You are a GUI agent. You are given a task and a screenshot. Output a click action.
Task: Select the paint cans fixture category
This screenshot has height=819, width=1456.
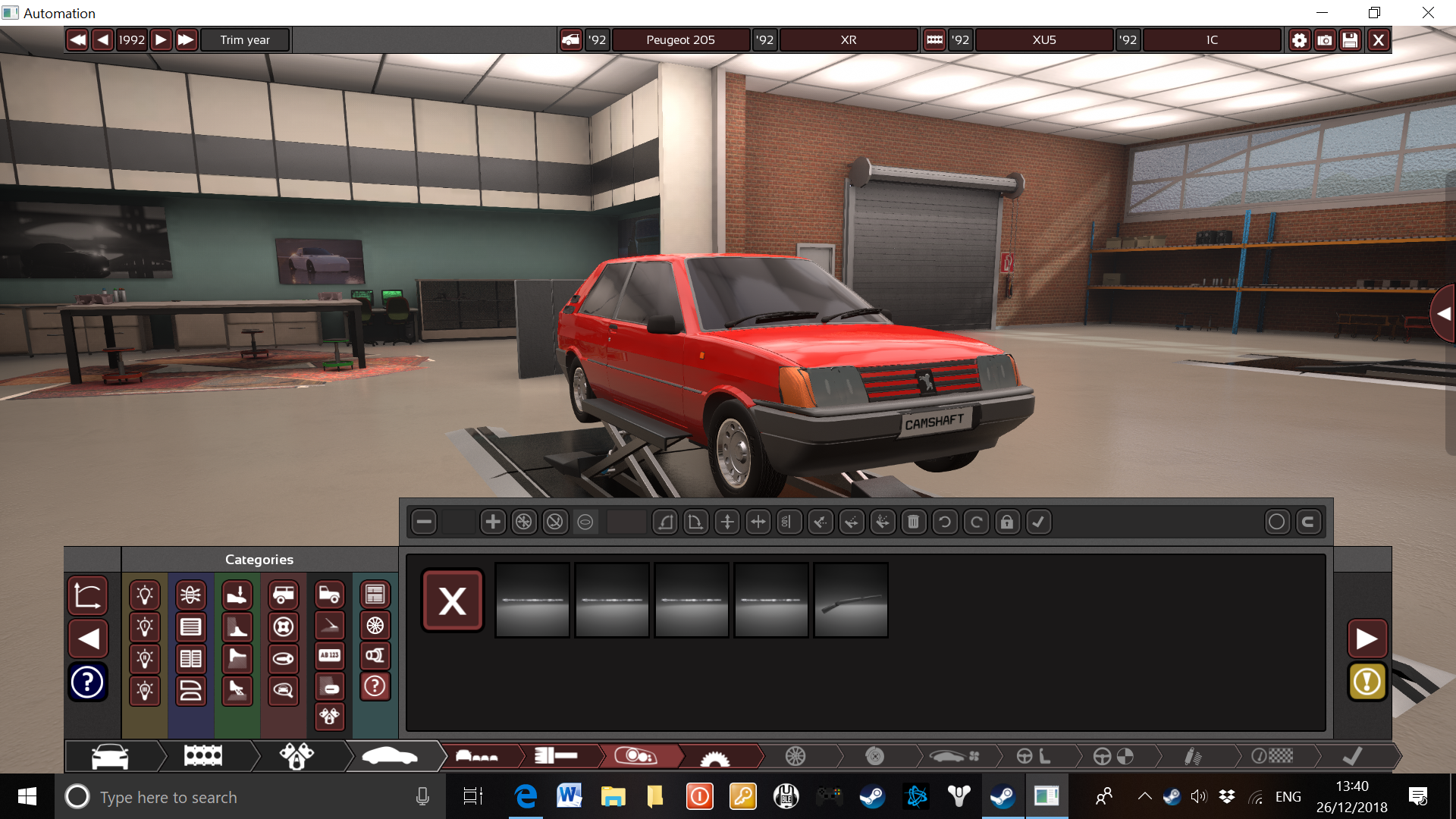(330, 717)
